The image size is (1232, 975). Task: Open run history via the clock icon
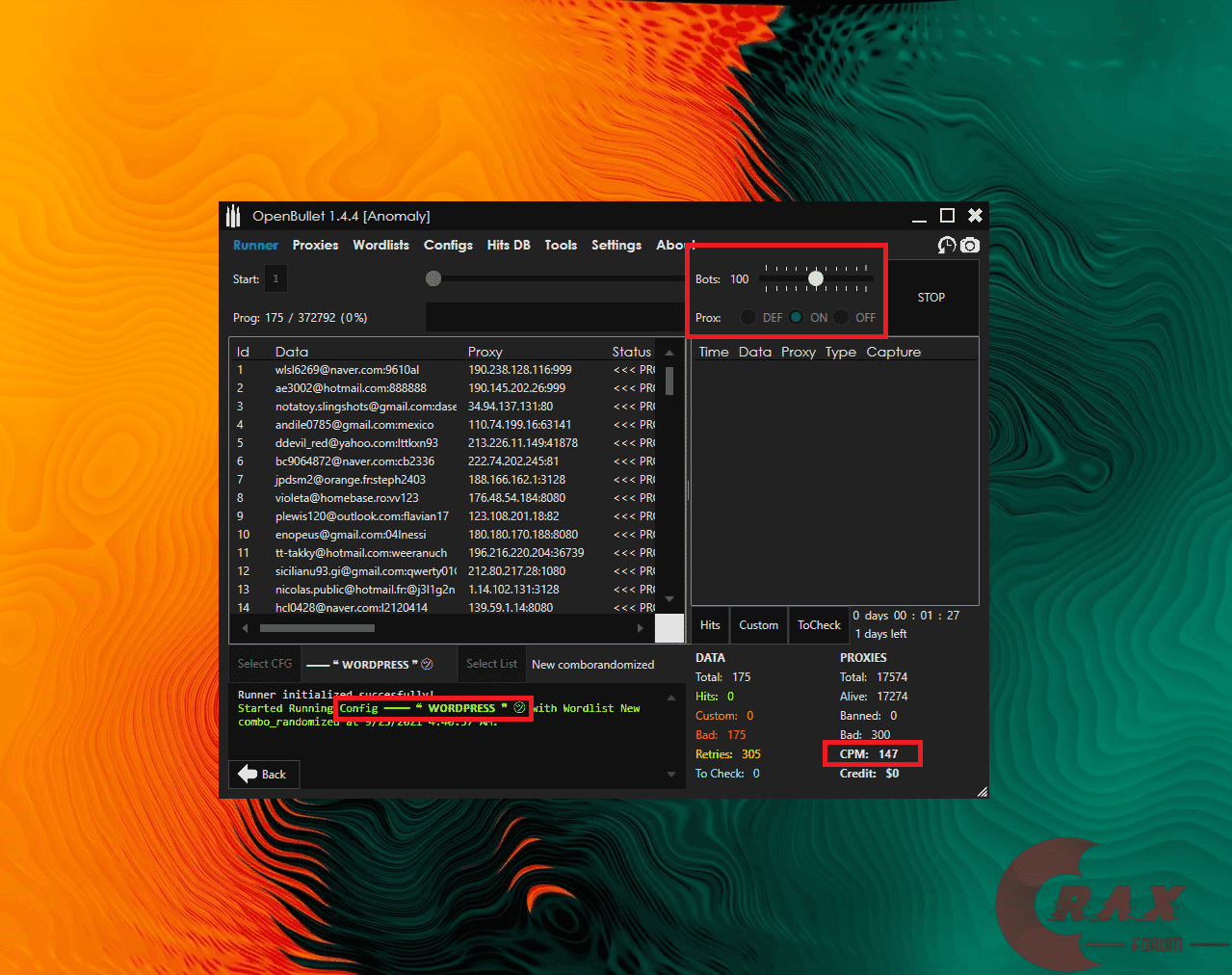tap(946, 246)
